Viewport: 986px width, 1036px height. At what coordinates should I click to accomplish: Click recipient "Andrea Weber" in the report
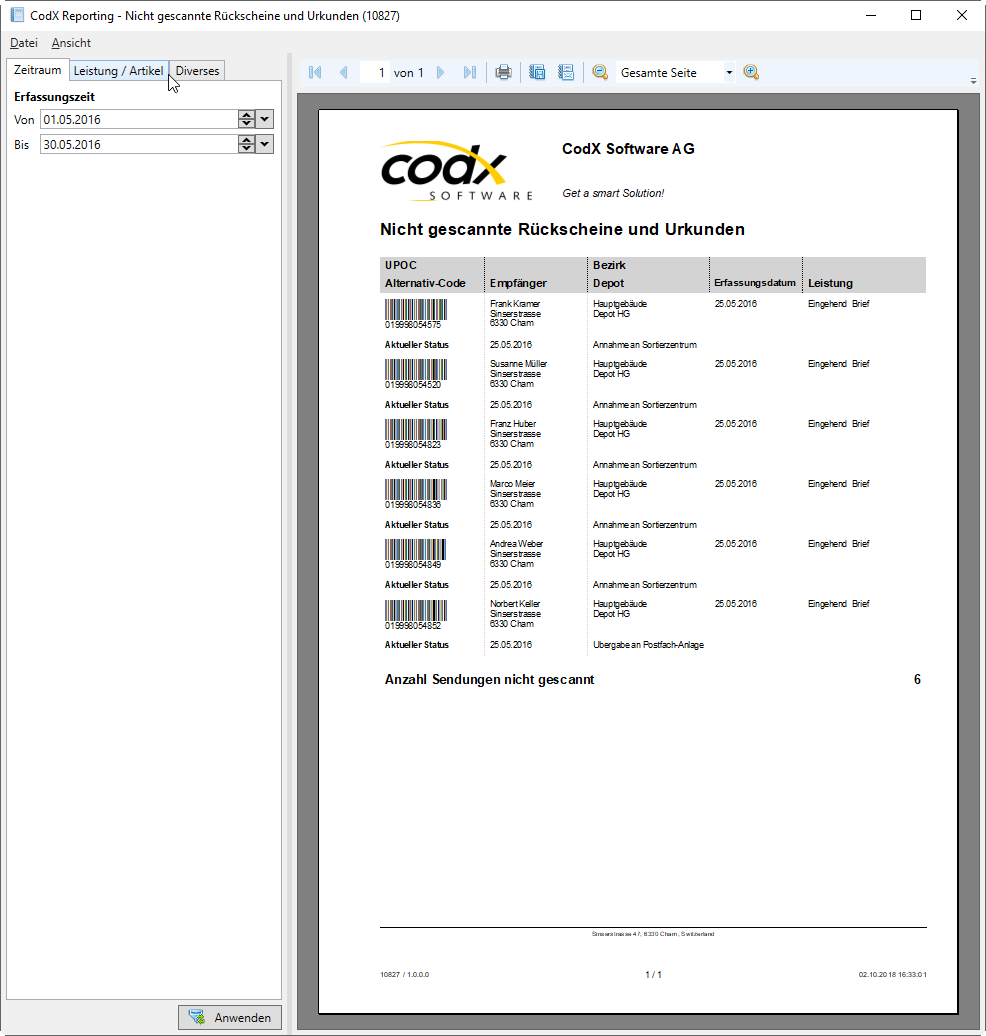[x=516, y=544]
